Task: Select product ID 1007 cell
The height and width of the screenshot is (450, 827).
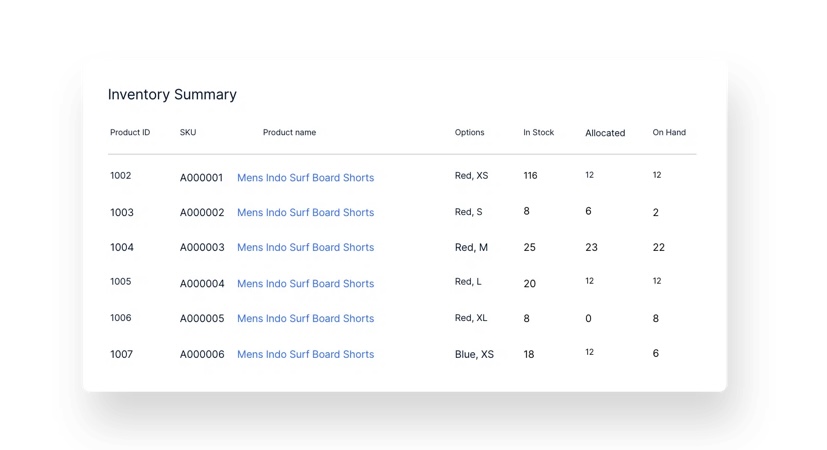Action: 121,355
